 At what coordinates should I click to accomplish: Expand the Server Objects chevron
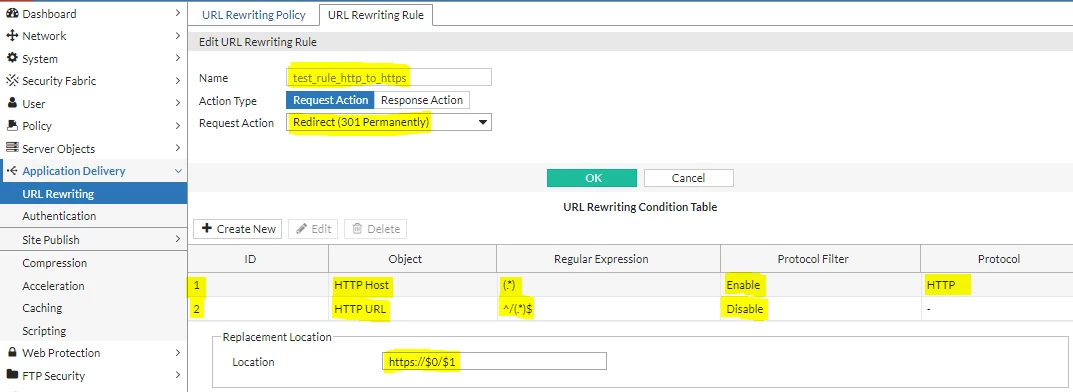pos(178,148)
